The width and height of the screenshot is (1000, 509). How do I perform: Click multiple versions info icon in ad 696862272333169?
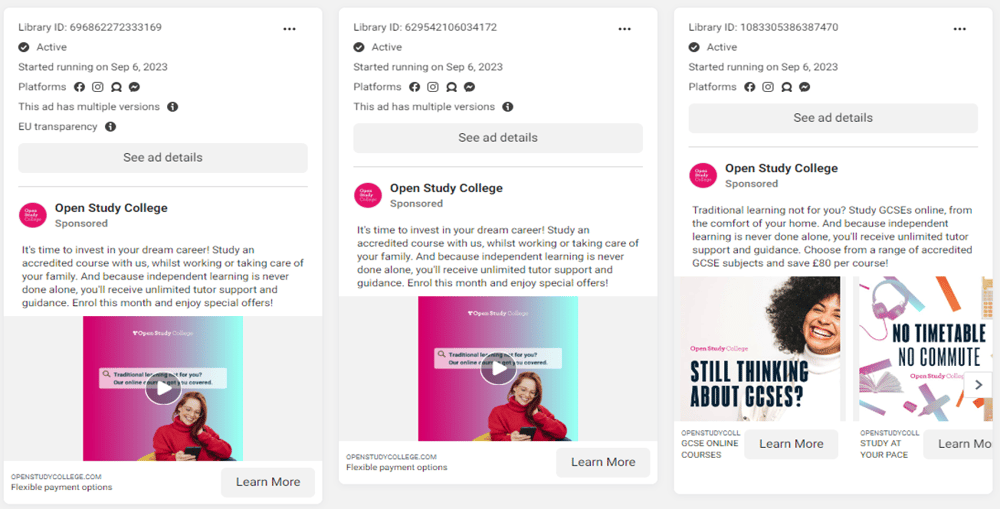coord(172,107)
